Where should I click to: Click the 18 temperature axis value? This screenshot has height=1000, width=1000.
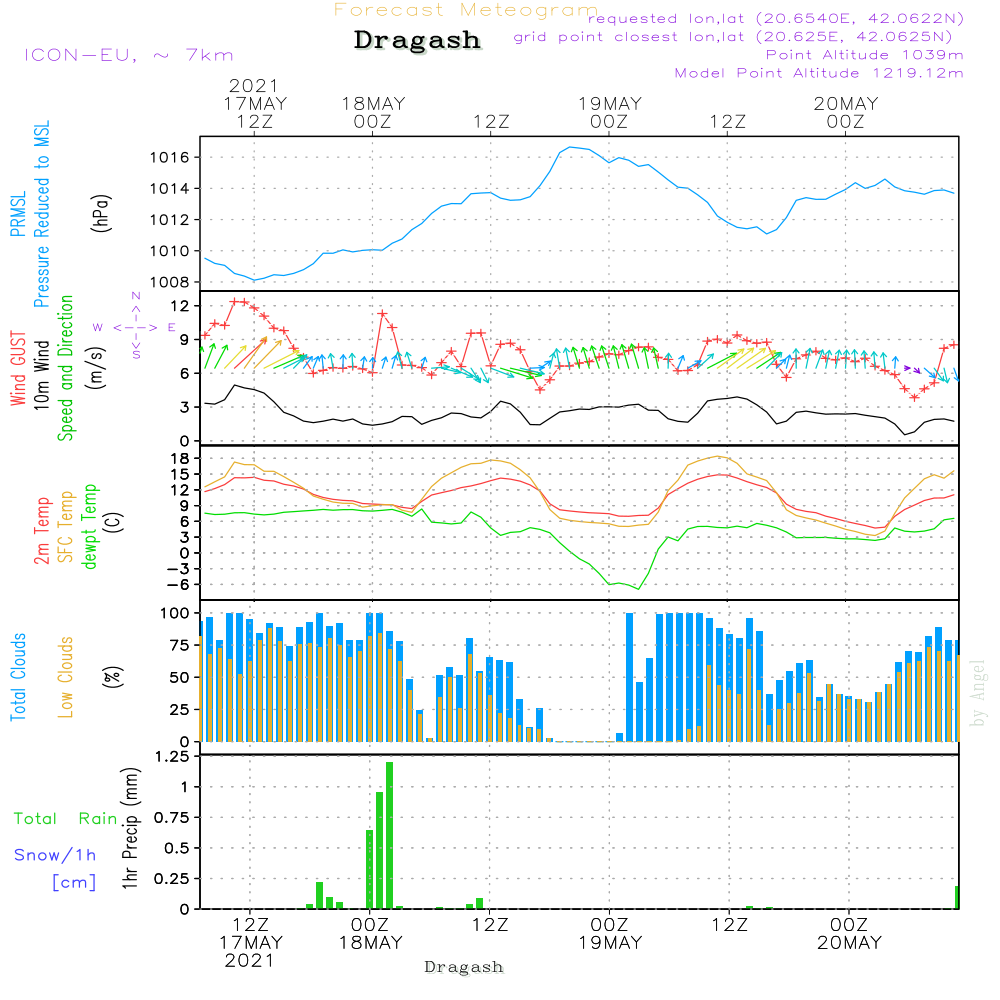click(x=180, y=459)
